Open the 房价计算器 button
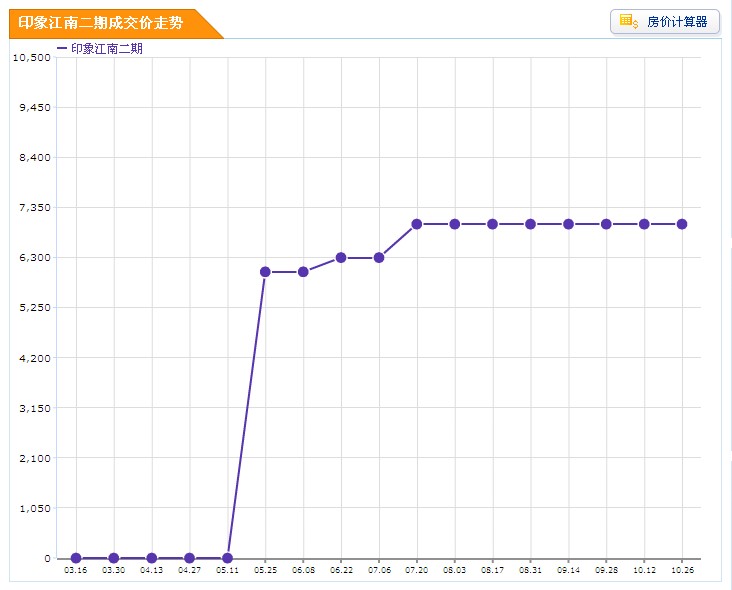This screenshot has width=732, height=590. (665, 21)
